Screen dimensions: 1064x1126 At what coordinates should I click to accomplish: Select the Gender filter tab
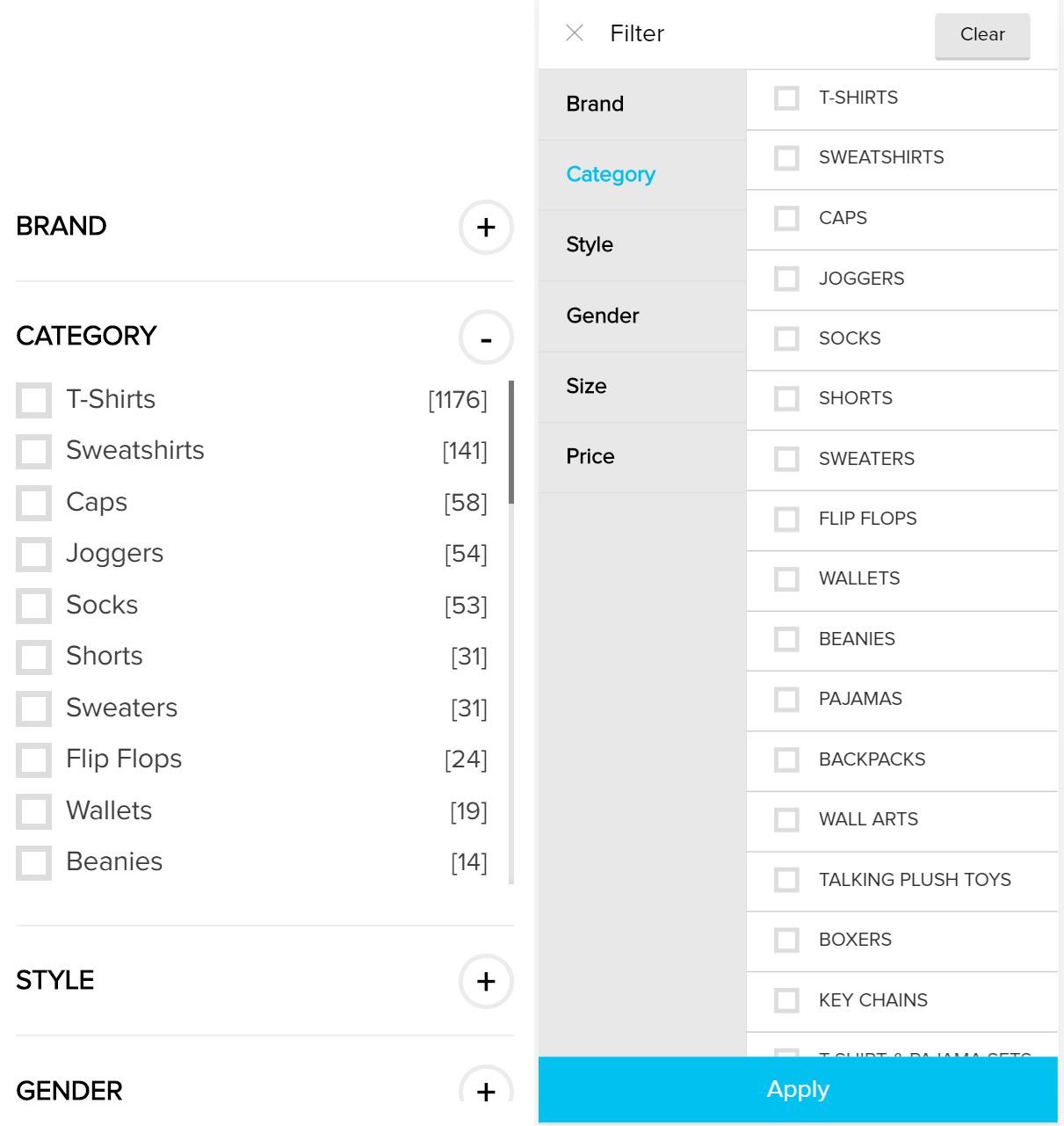[603, 316]
